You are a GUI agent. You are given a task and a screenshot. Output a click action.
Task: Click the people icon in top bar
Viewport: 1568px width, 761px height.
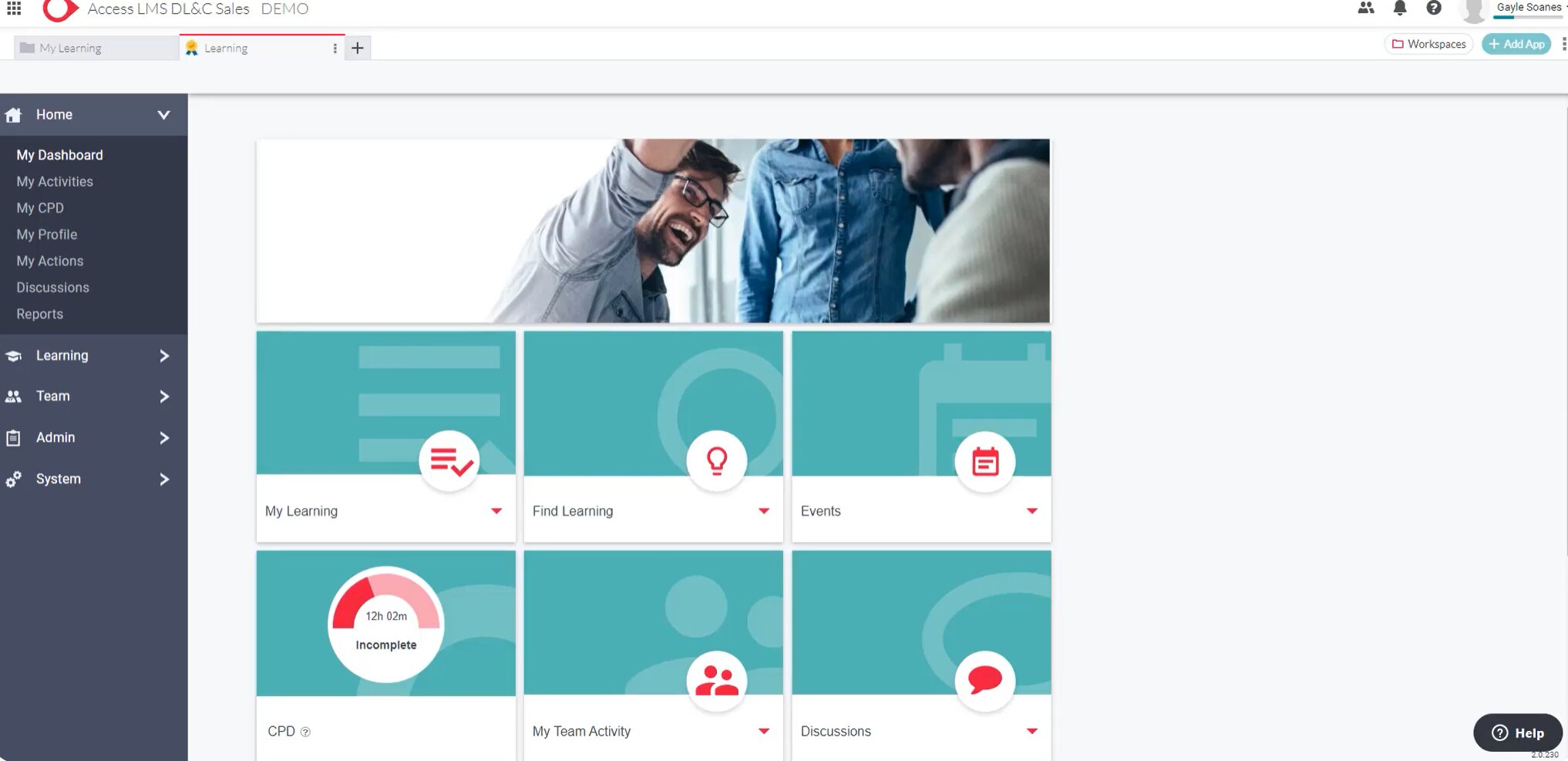tap(1366, 8)
